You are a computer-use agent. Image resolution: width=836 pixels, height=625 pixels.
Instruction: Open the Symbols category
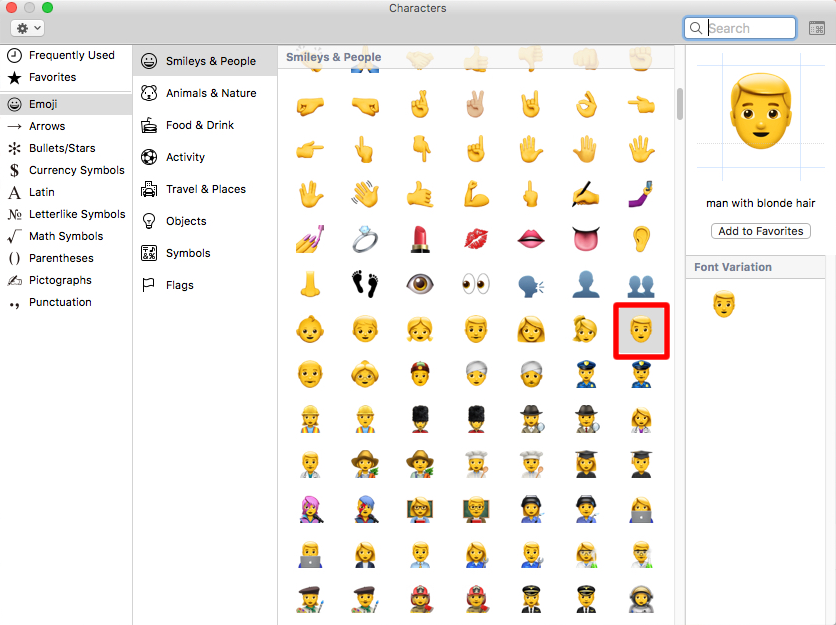205,253
